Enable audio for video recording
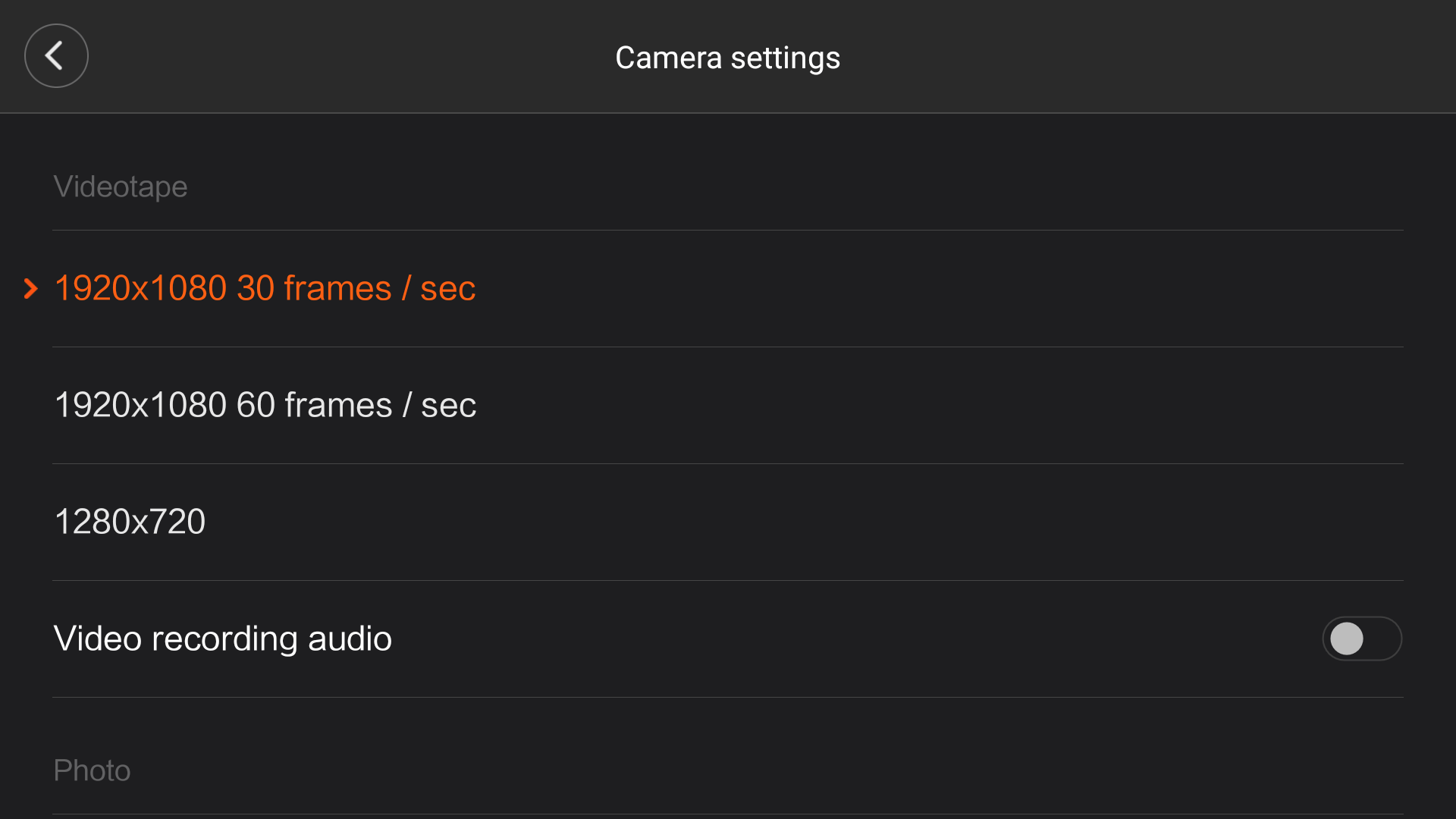The width and height of the screenshot is (1456, 819). click(x=1362, y=639)
